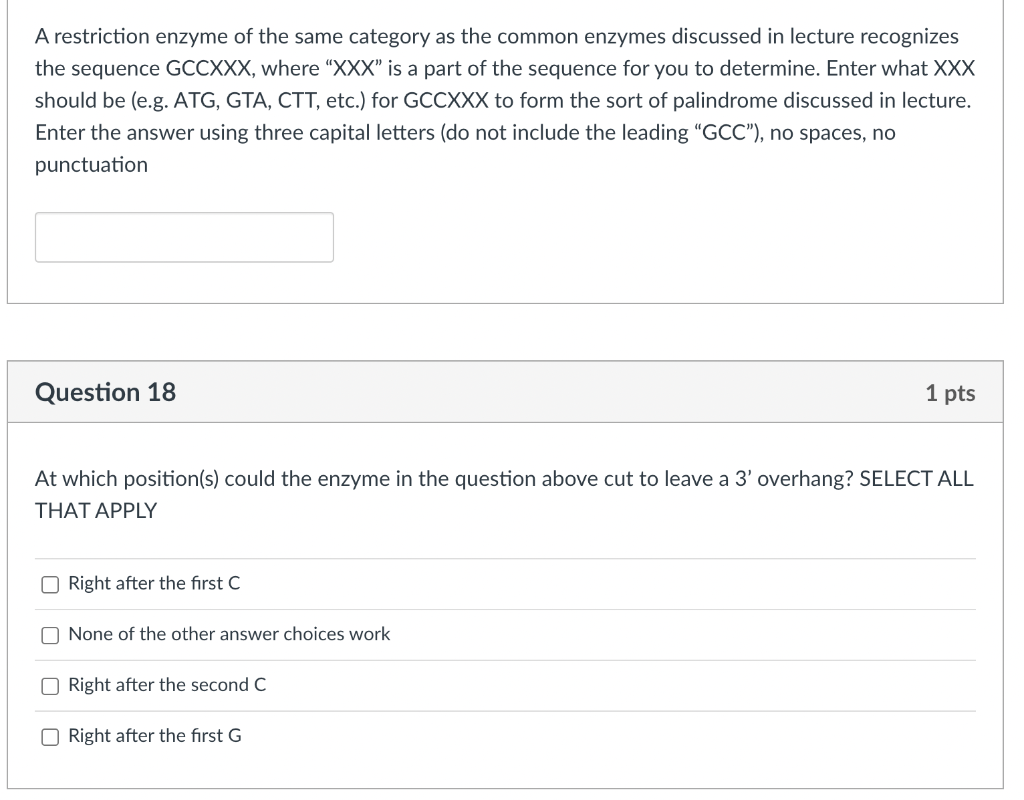Image resolution: width=1024 pixels, height=800 pixels.
Task: Select the 'Right after the first G' checkbox
Action: (50, 737)
